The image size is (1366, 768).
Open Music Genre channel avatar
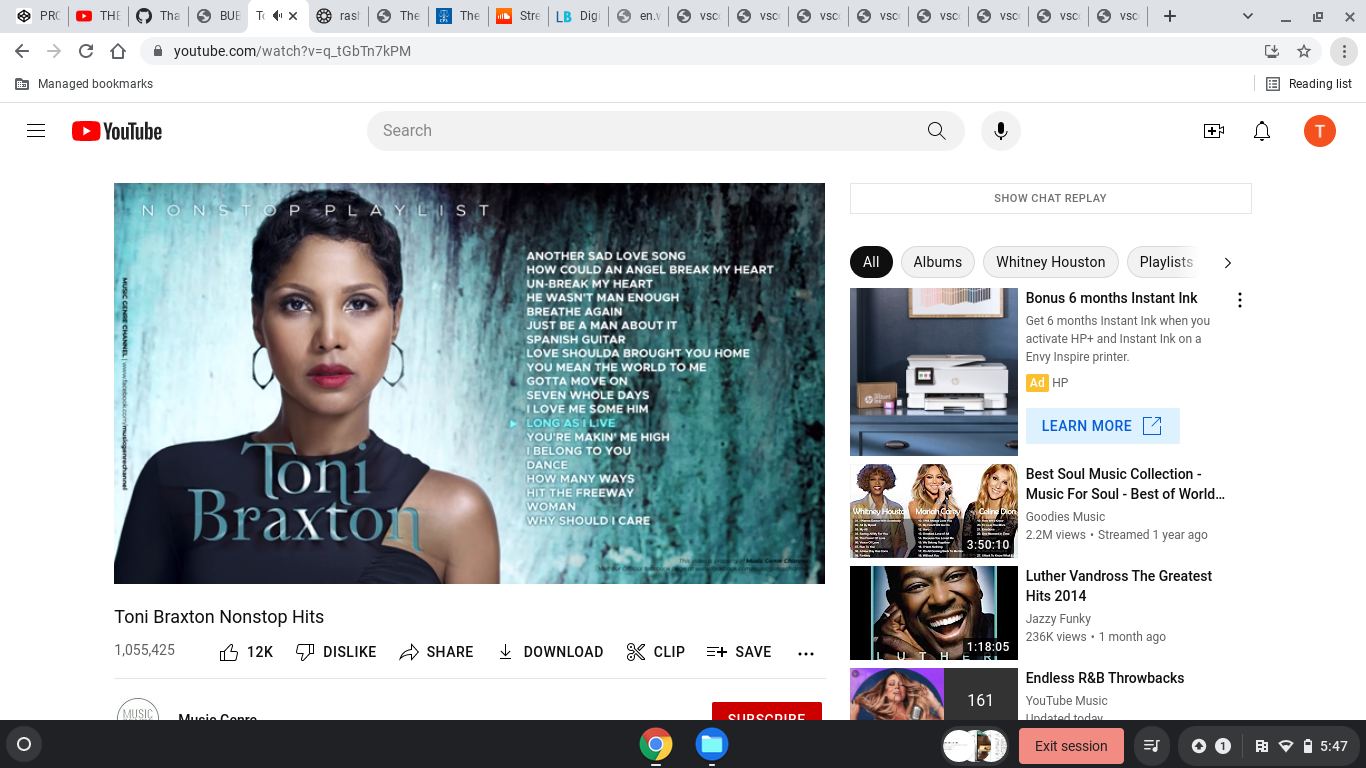pyautogui.click(x=138, y=710)
